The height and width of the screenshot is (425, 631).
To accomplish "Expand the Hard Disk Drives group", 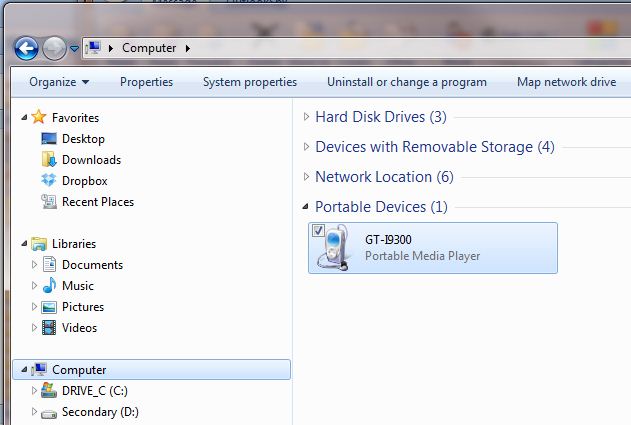I will point(306,117).
